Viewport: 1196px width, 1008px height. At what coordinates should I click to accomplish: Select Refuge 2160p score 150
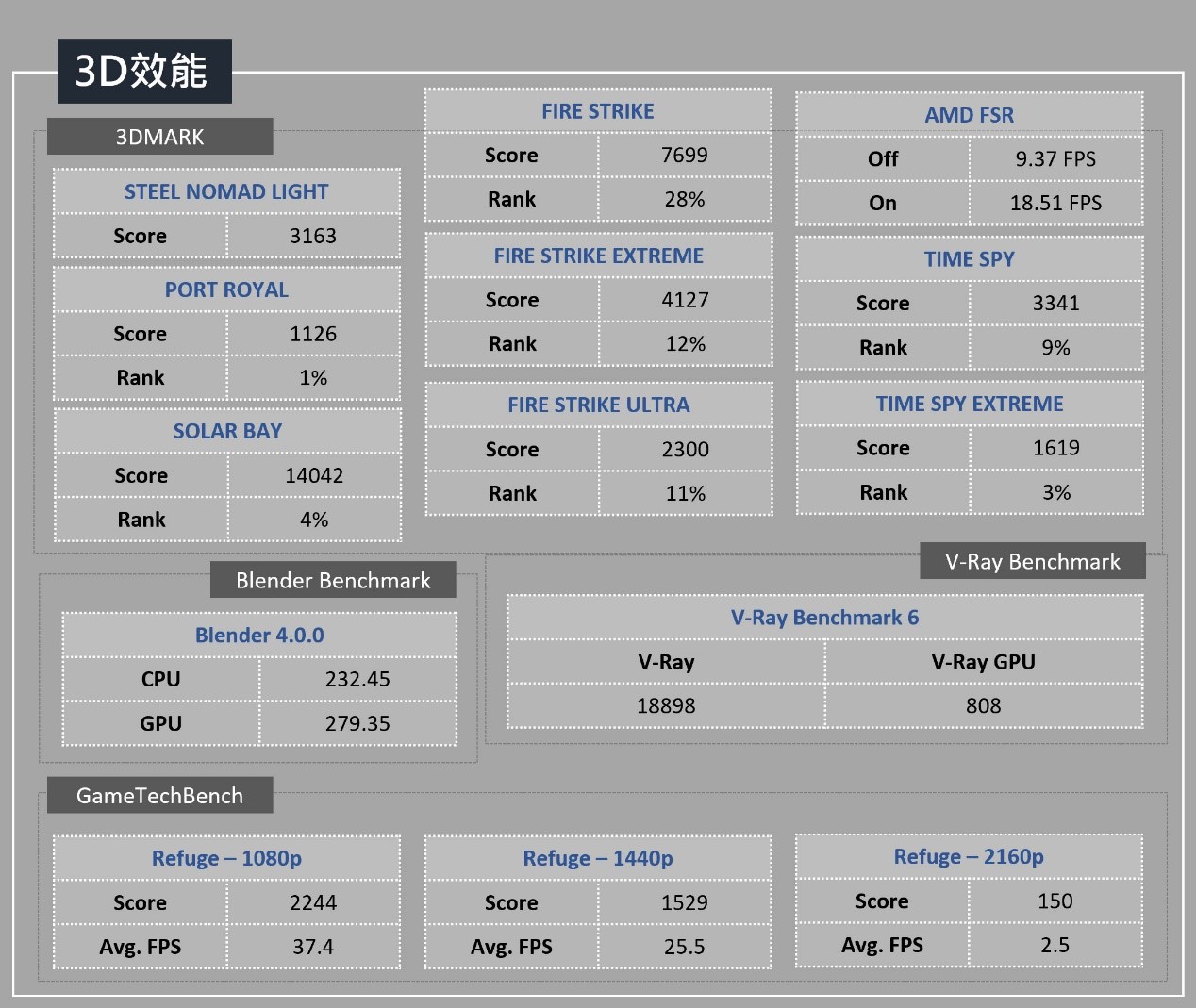1055,901
